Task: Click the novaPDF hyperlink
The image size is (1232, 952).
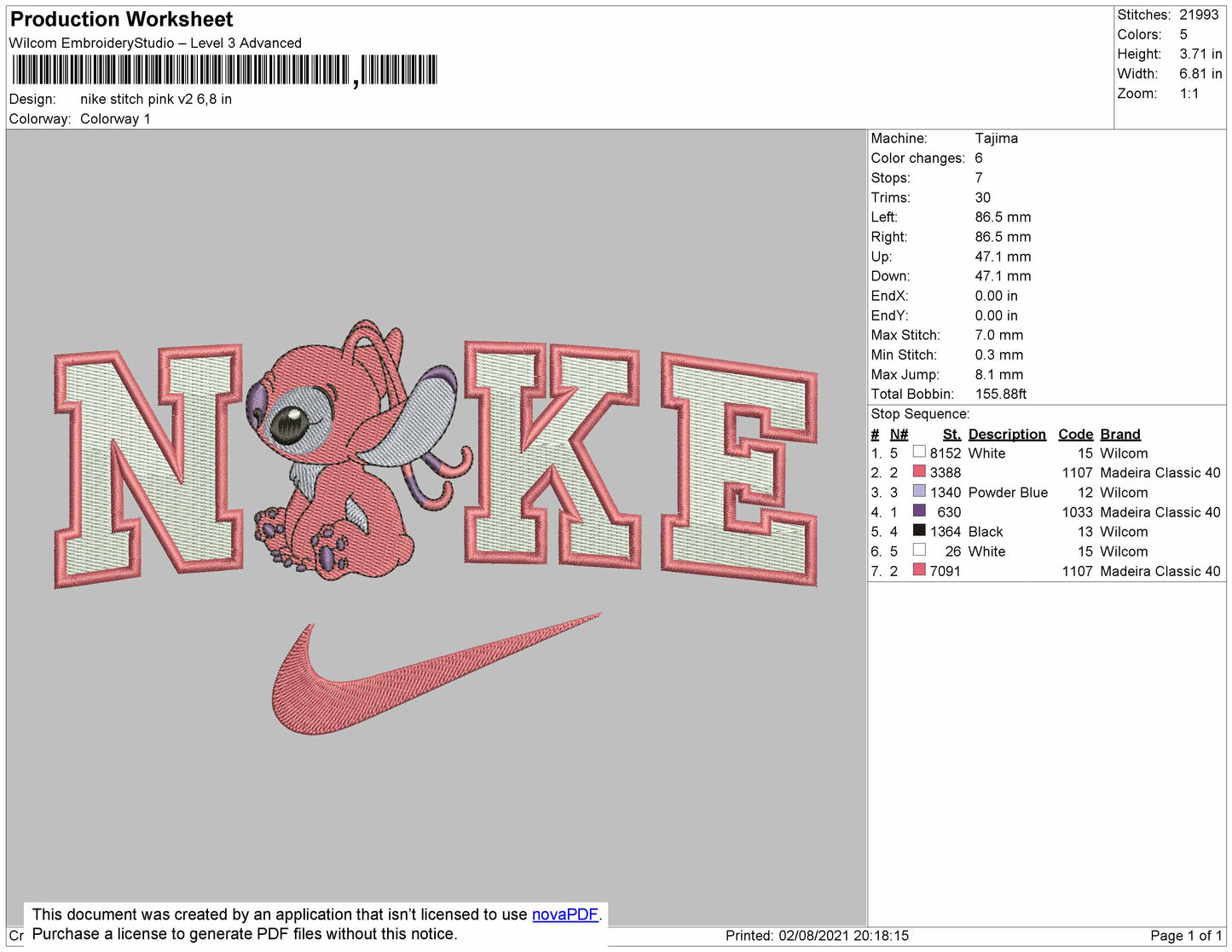Action: (x=564, y=914)
